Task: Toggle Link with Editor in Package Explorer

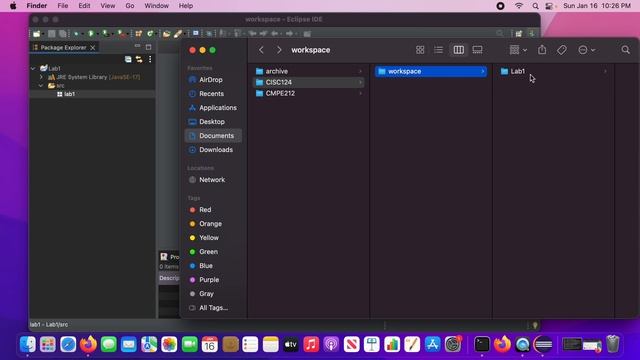Action: click(x=139, y=59)
